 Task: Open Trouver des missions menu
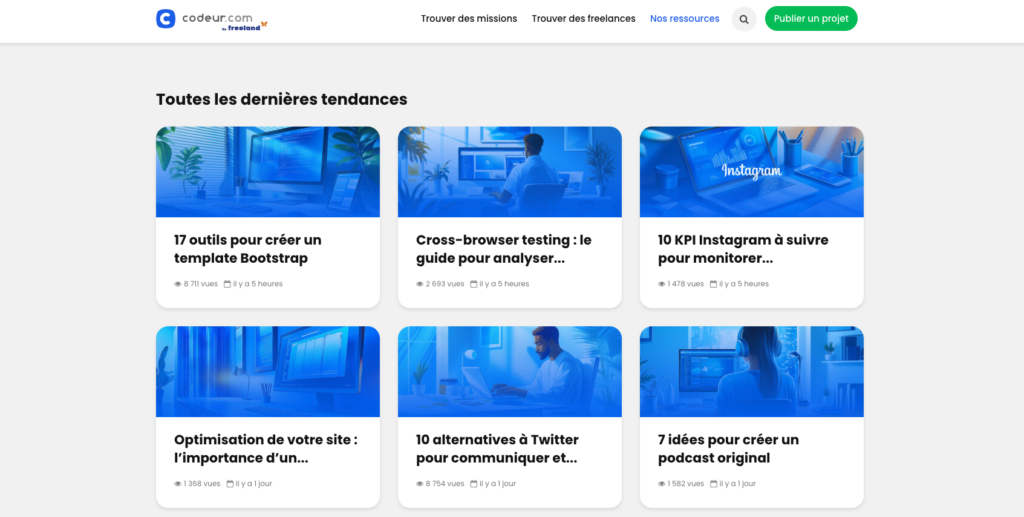469,19
